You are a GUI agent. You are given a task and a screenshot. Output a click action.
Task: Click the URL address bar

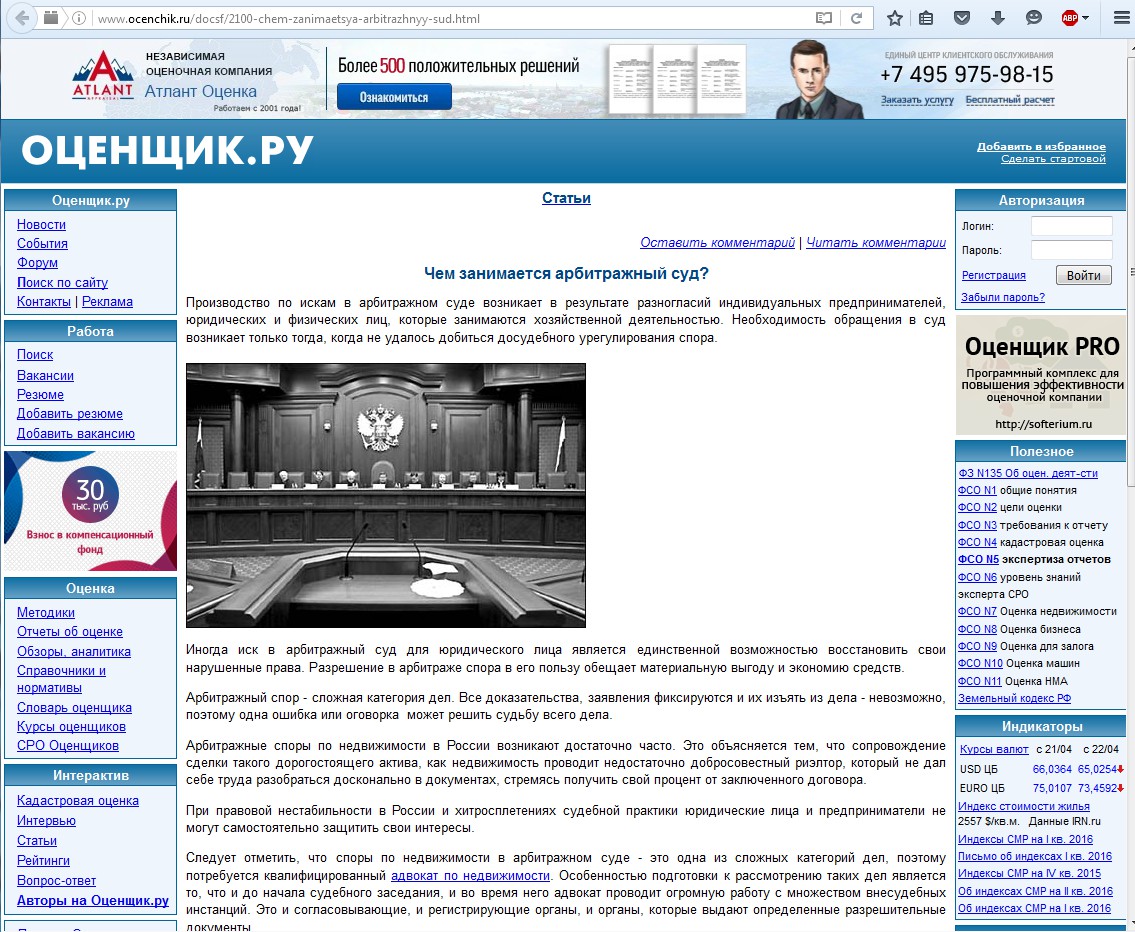449,18
